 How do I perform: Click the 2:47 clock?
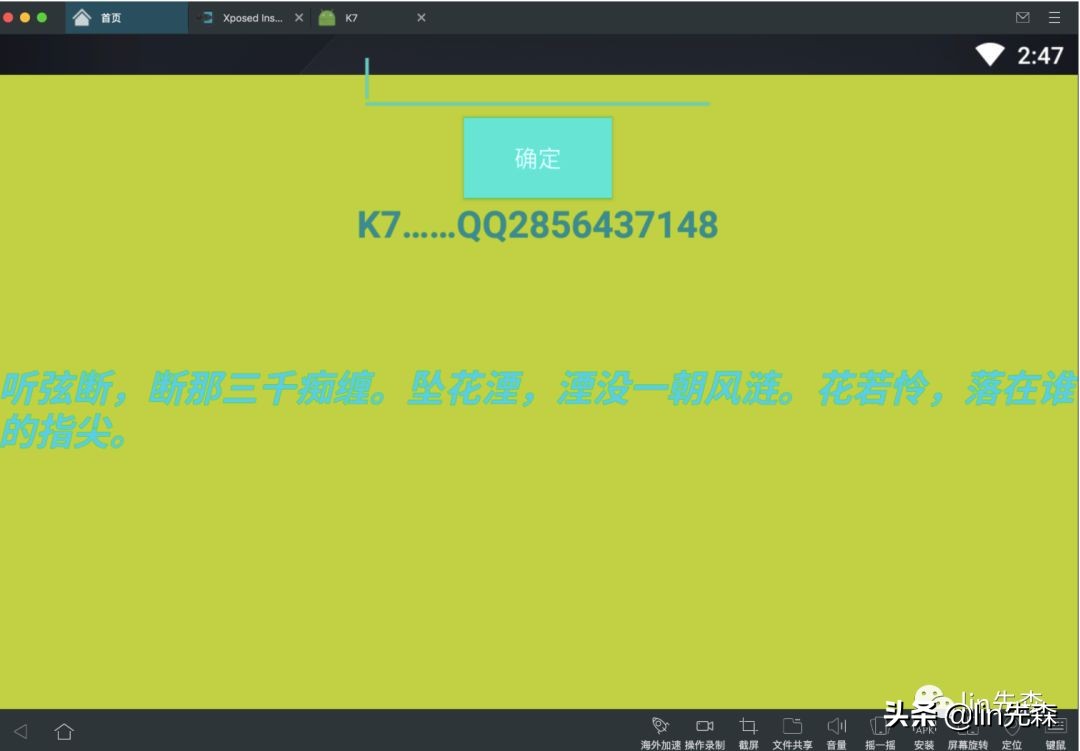click(1040, 55)
